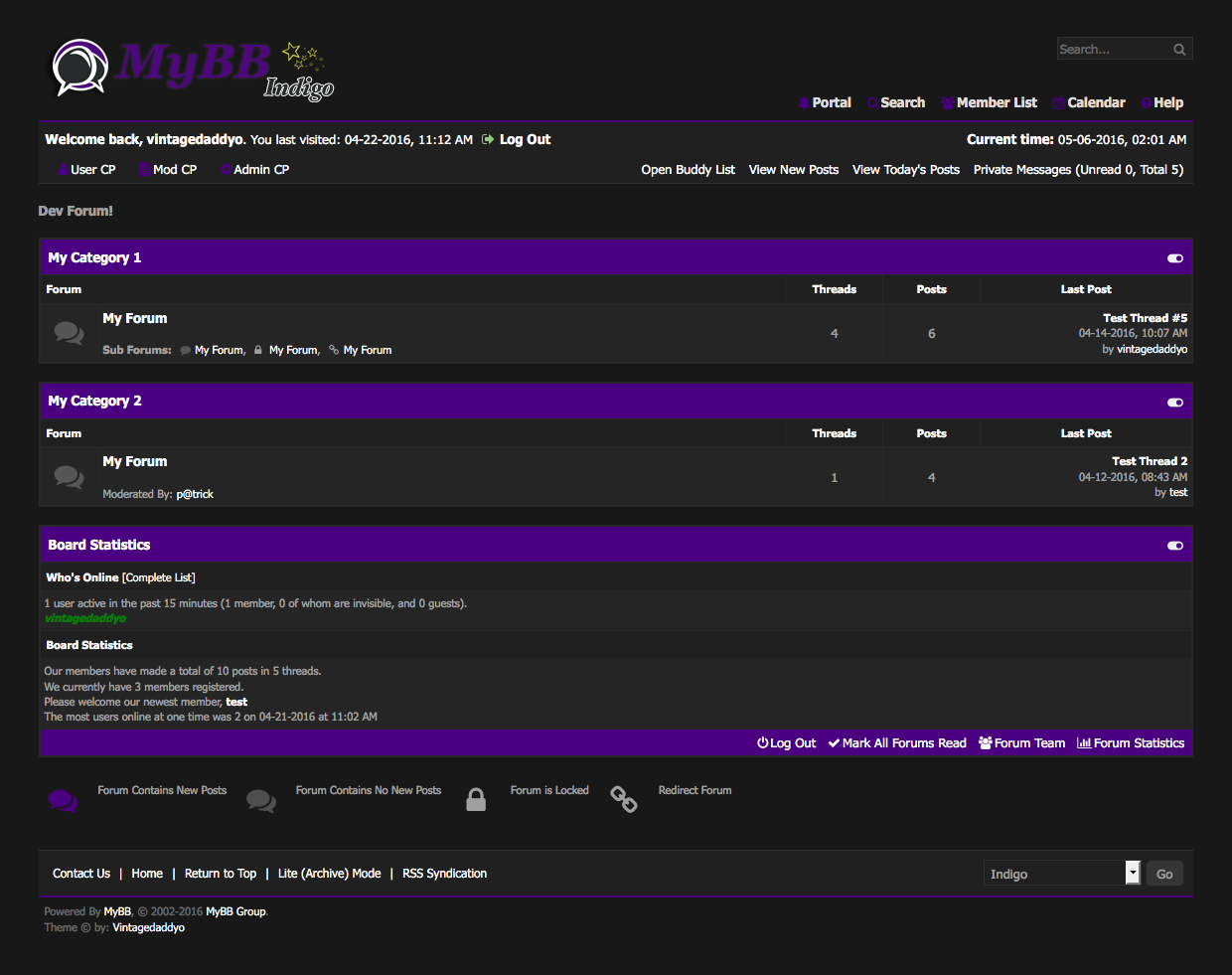Image resolution: width=1232 pixels, height=975 pixels.
Task: Click checkmark icon for Mark All Forums Read
Action: pos(835,743)
